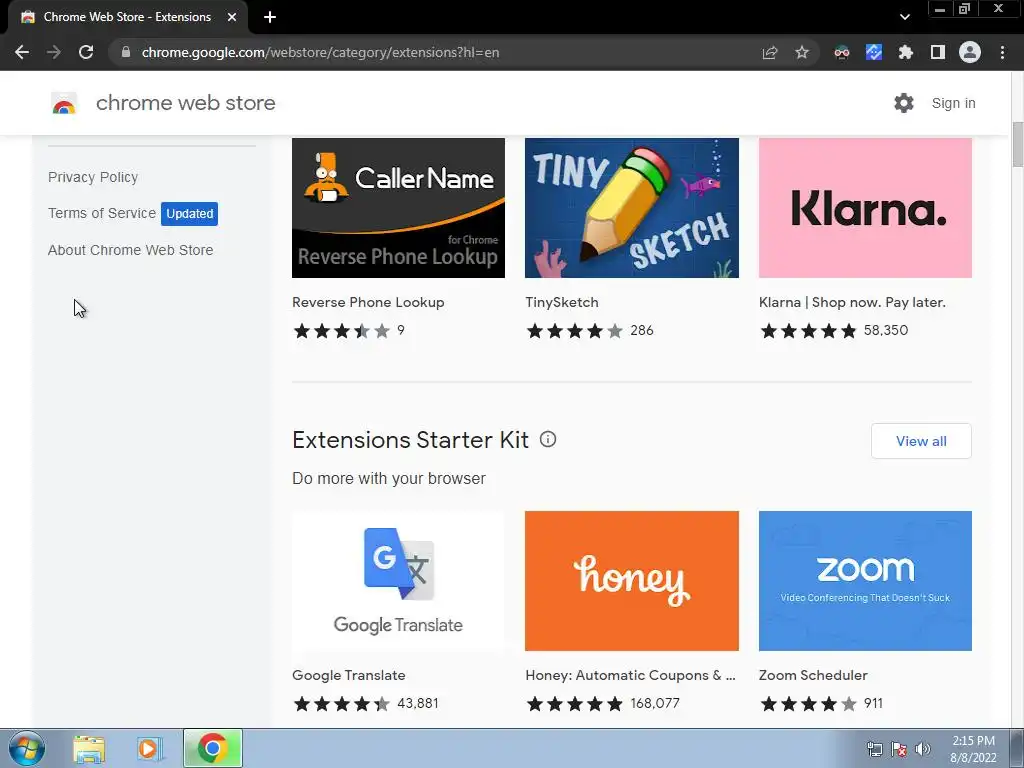Image resolution: width=1024 pixels, height=768 pixels.
Task: Expand the tab search dropdown arrow
Action: [904, 17]
